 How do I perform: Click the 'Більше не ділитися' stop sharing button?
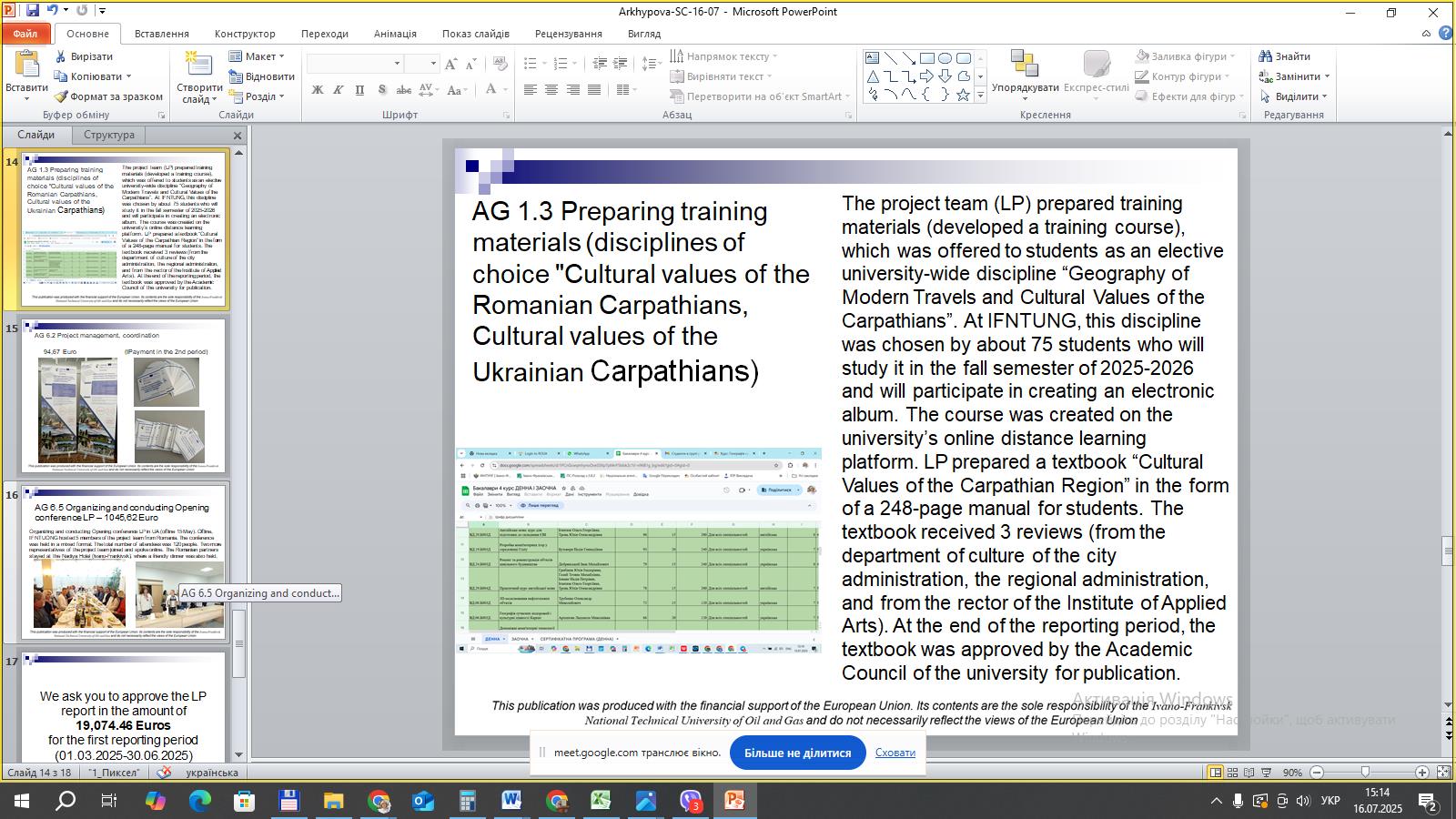pyautogui.click(x=797, y=753)
